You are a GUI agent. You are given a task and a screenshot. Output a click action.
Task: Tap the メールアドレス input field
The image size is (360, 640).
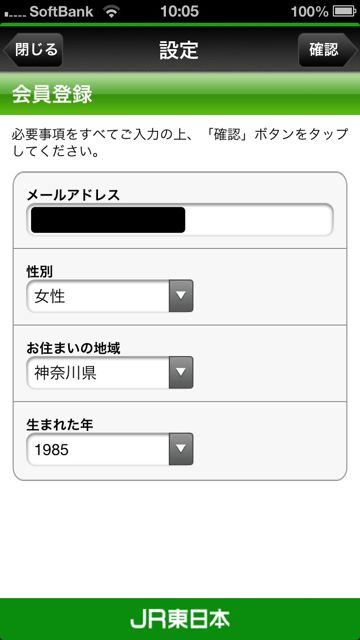point(180,220)
